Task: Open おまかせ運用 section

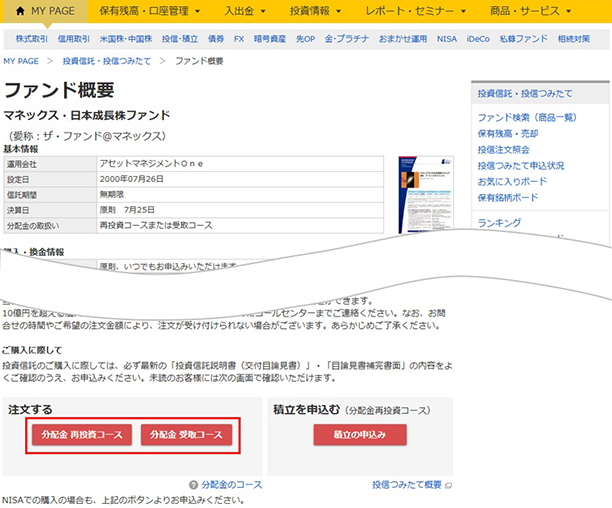Action: (403, 39)
